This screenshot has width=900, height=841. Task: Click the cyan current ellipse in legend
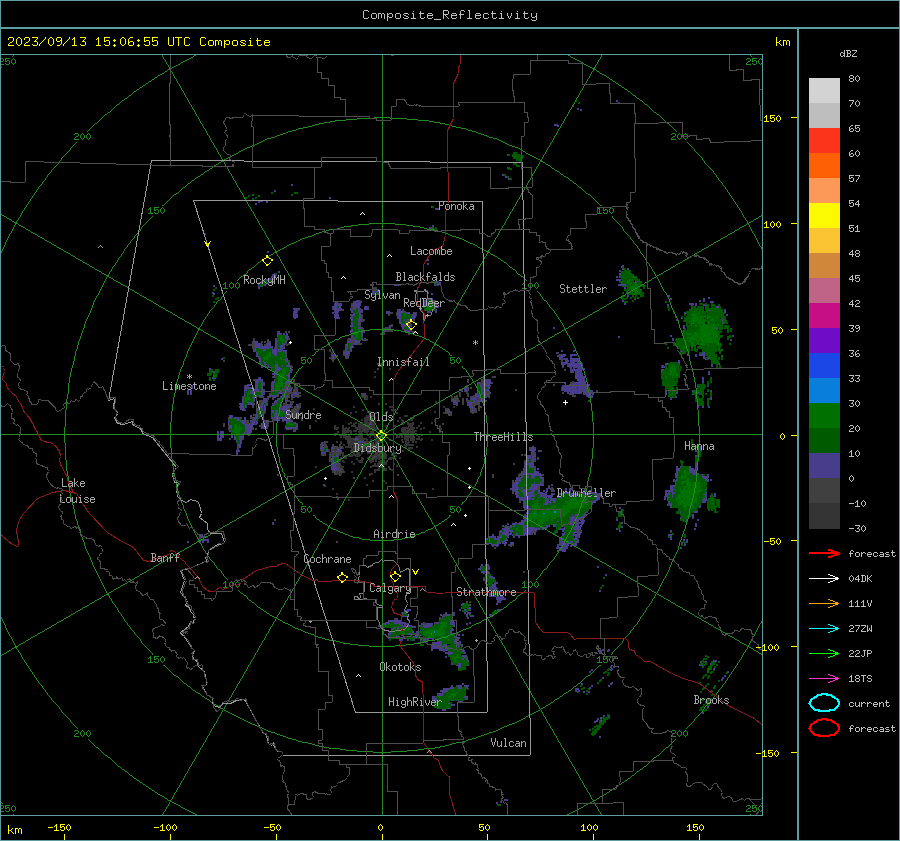[824, 703]
